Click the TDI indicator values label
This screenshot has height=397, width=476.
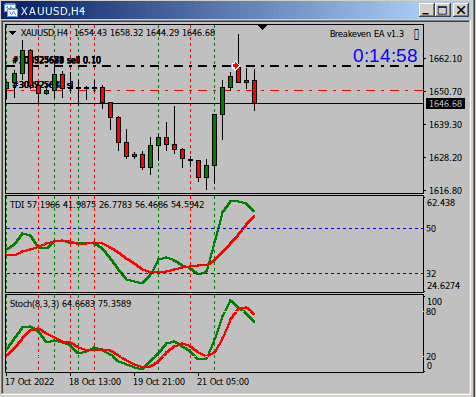click(107, 204)
